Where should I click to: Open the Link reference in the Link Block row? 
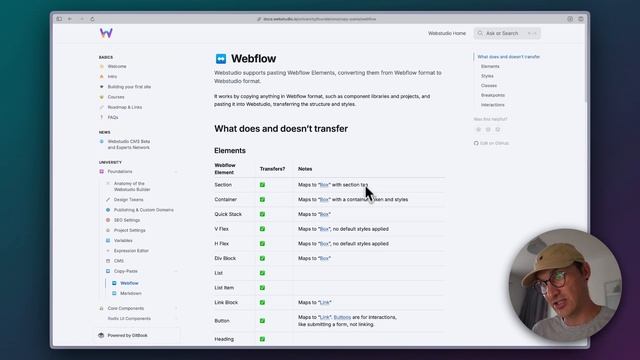coord(324,302)
